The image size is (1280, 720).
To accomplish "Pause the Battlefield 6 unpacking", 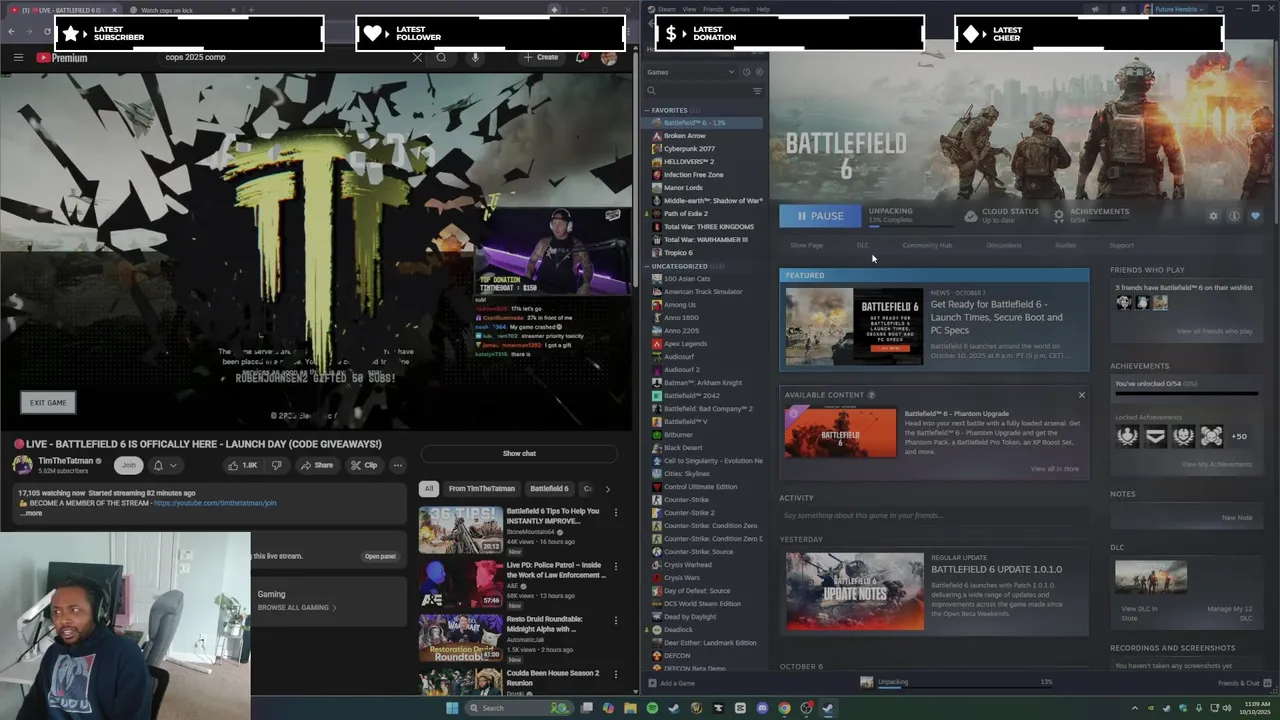I will (819, 216).
